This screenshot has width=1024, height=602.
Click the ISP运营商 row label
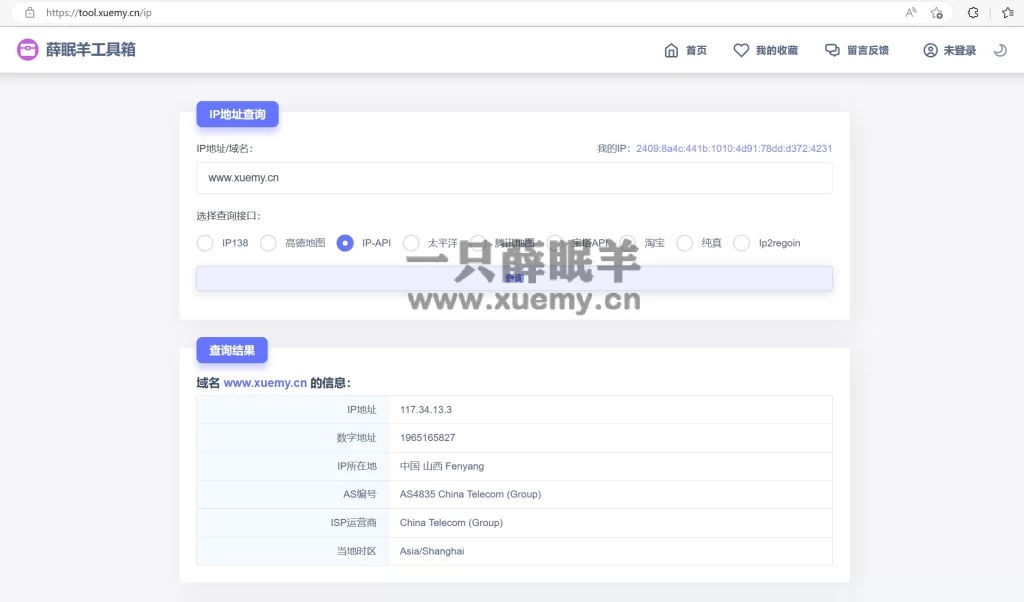click(353, 522)
